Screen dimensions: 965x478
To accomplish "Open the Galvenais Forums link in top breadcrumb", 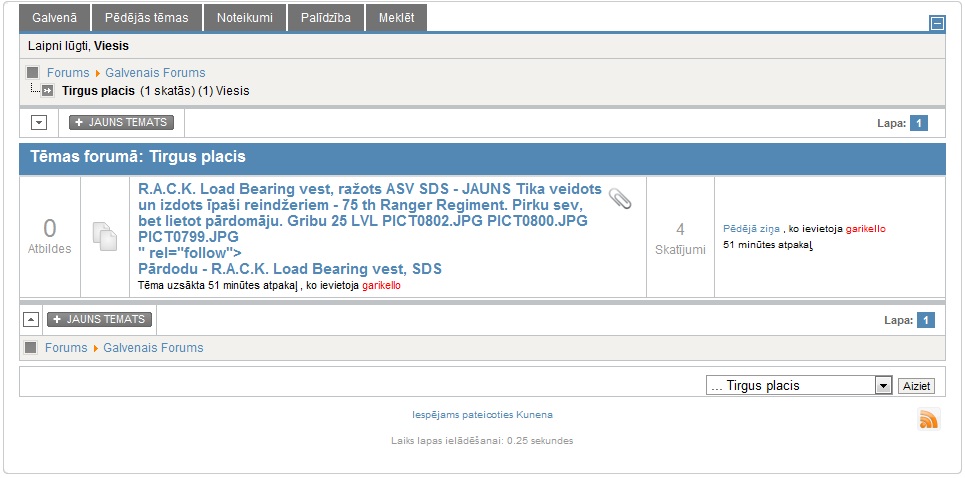I will click(x=155, y=73).
